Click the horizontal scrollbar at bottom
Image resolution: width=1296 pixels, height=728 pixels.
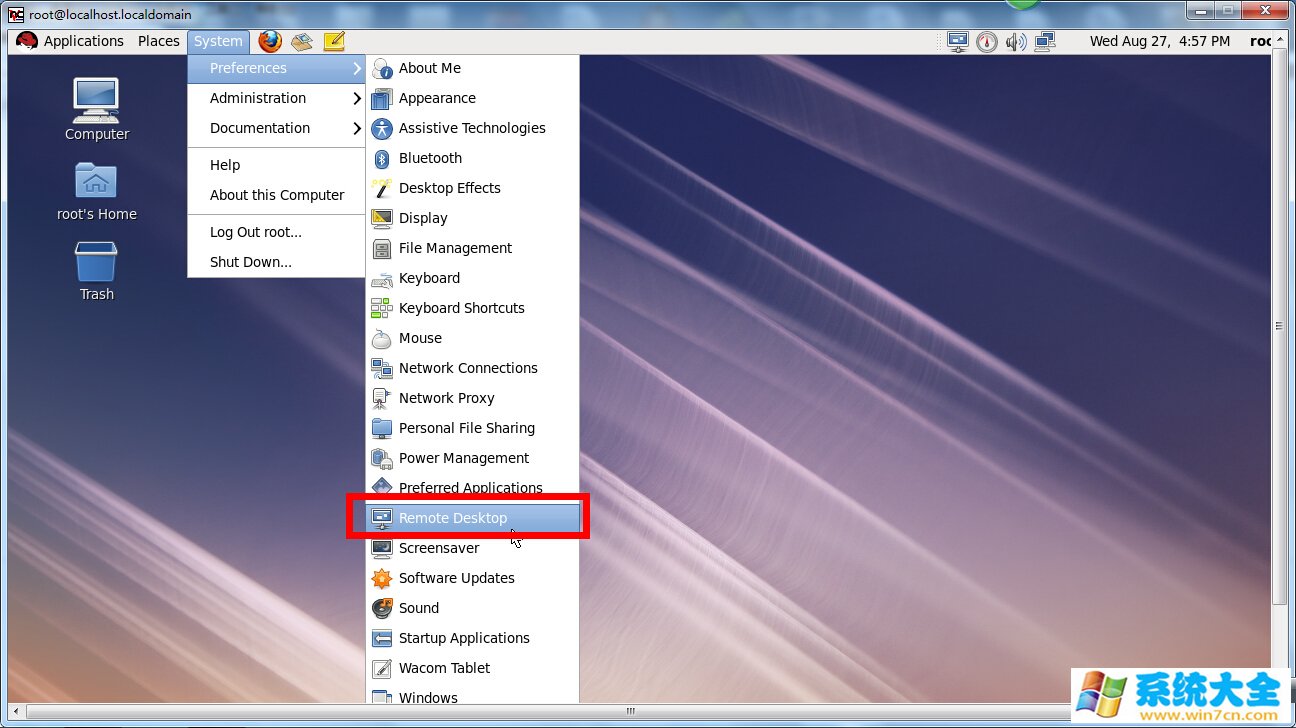click(x=631, y=711)
